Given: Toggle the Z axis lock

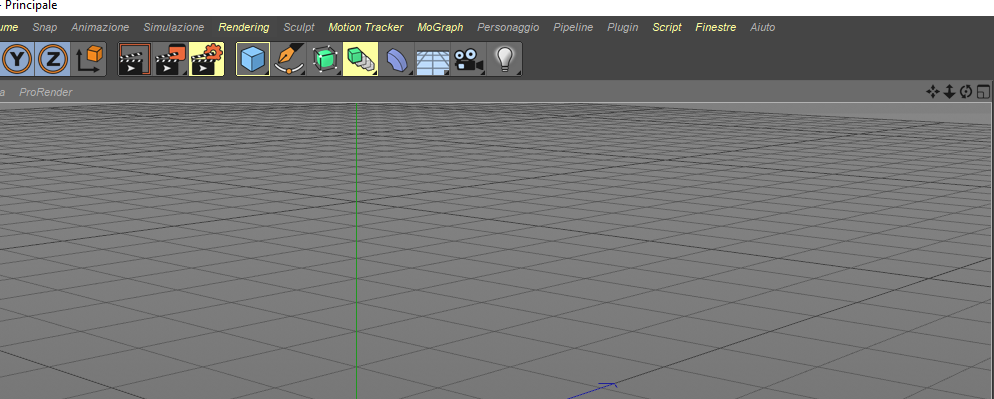Looking at the screenshot, I should [x=53, y=59].
